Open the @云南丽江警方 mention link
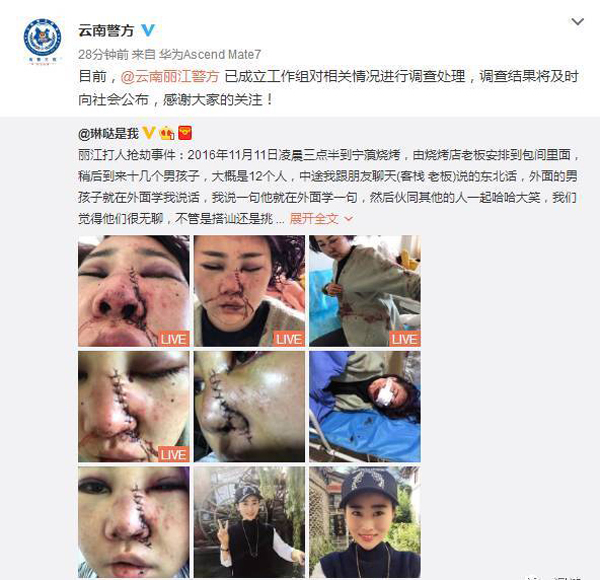This screenshot has height=580, width=600. (x=170, y=77)
